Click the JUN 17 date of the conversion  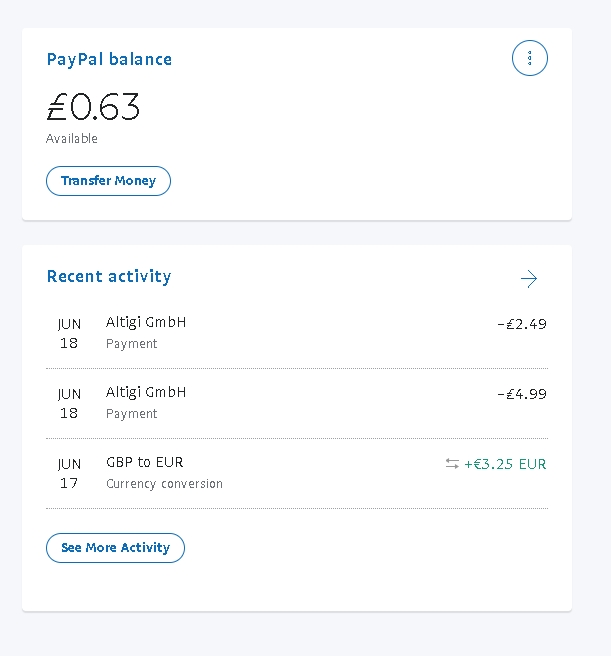[x=69, y=473]
